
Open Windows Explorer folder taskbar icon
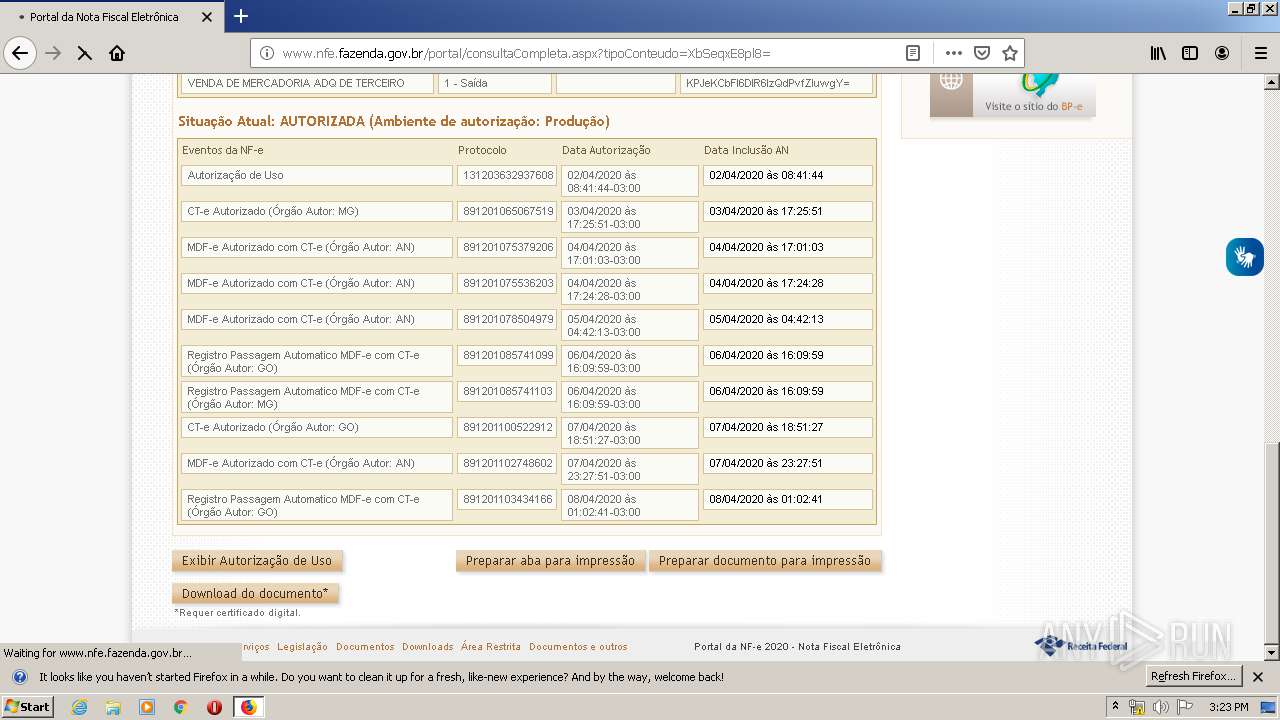pos(113,707)
